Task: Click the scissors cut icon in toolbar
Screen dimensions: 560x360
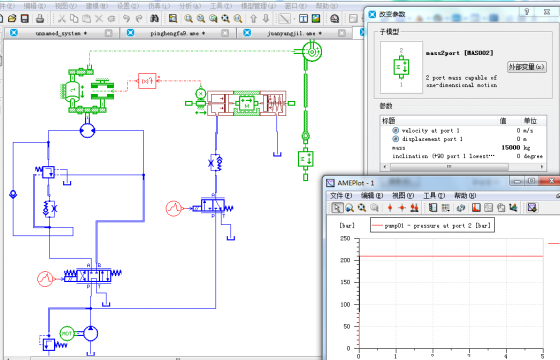Action: (x=62, y=19)
